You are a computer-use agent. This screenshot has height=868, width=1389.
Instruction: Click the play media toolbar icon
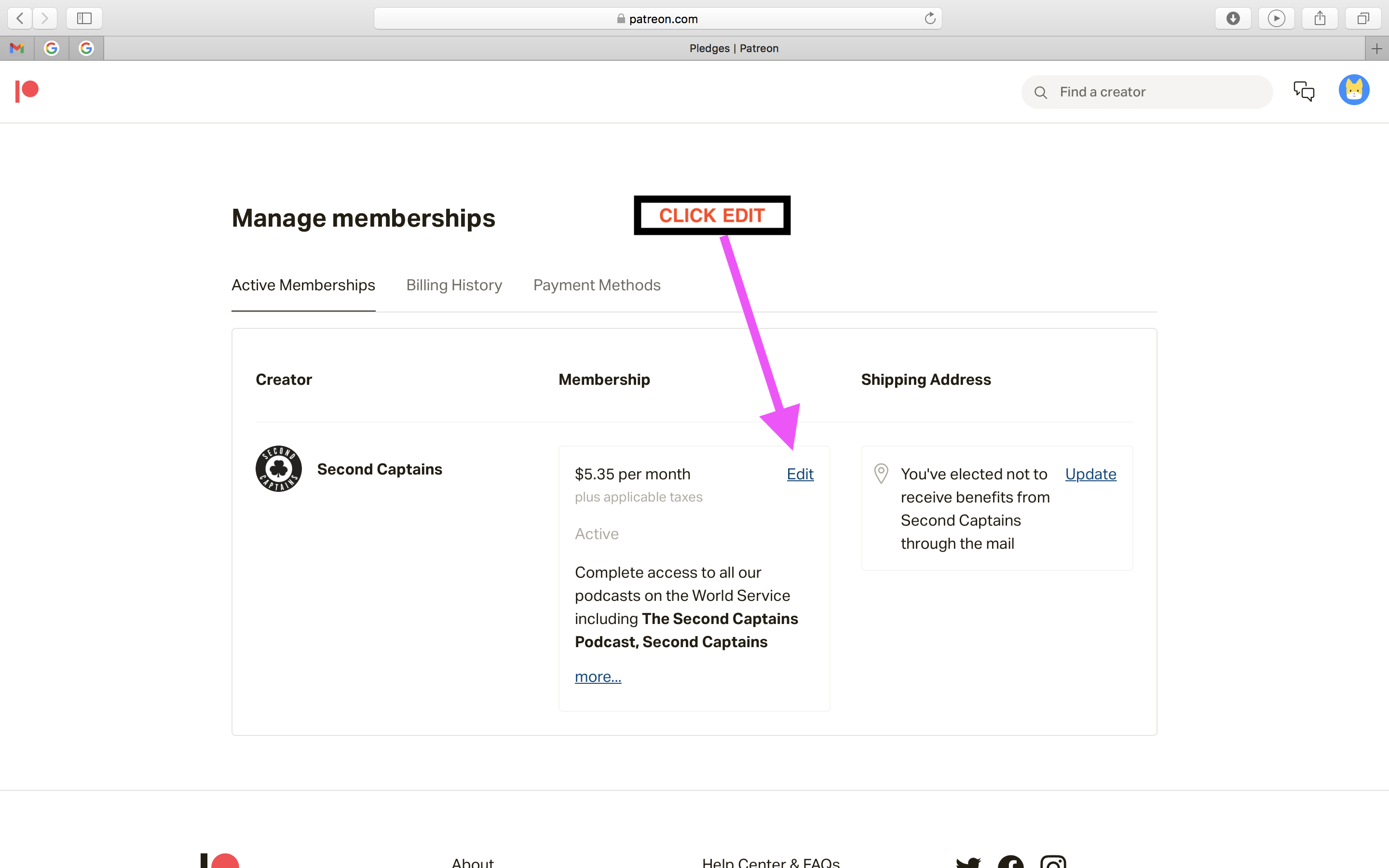(x=1276, y=18)
